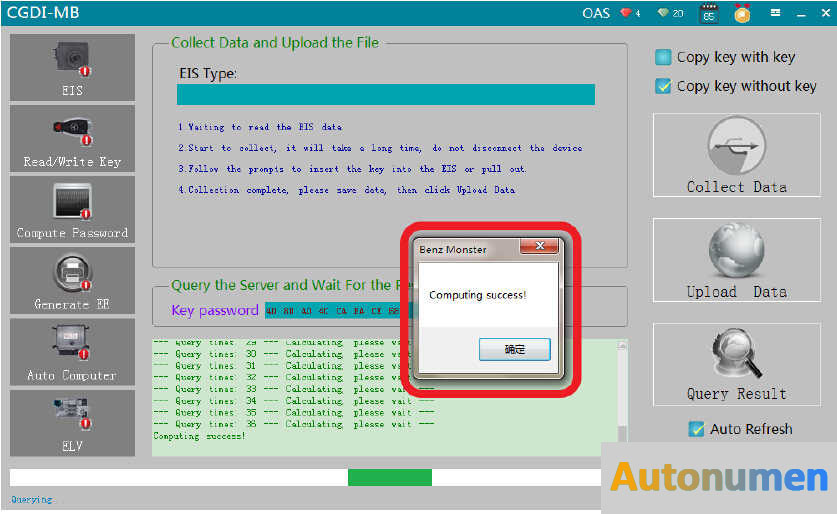Open the ELV module

(72, 423)
